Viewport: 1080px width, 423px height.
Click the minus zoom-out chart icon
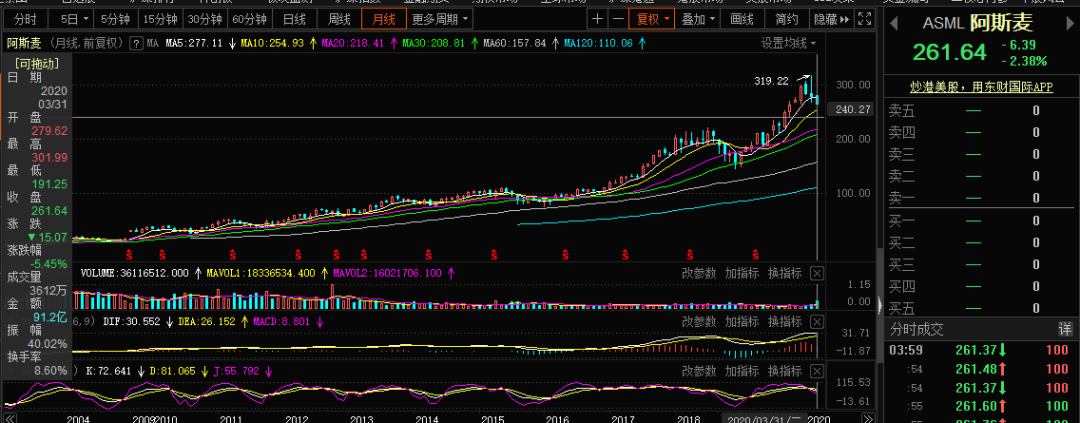point(618,19)
